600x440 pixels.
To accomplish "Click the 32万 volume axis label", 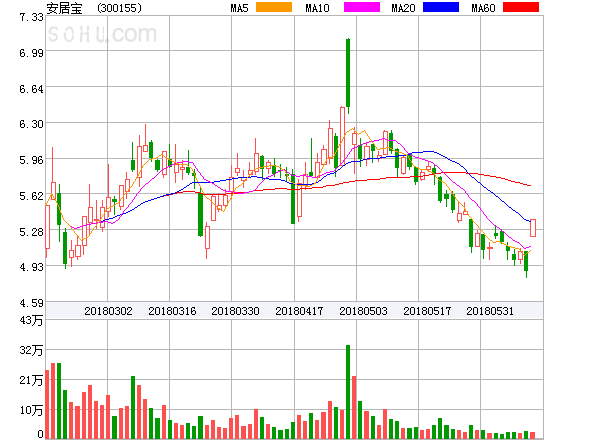I will [x=31, y=350].
